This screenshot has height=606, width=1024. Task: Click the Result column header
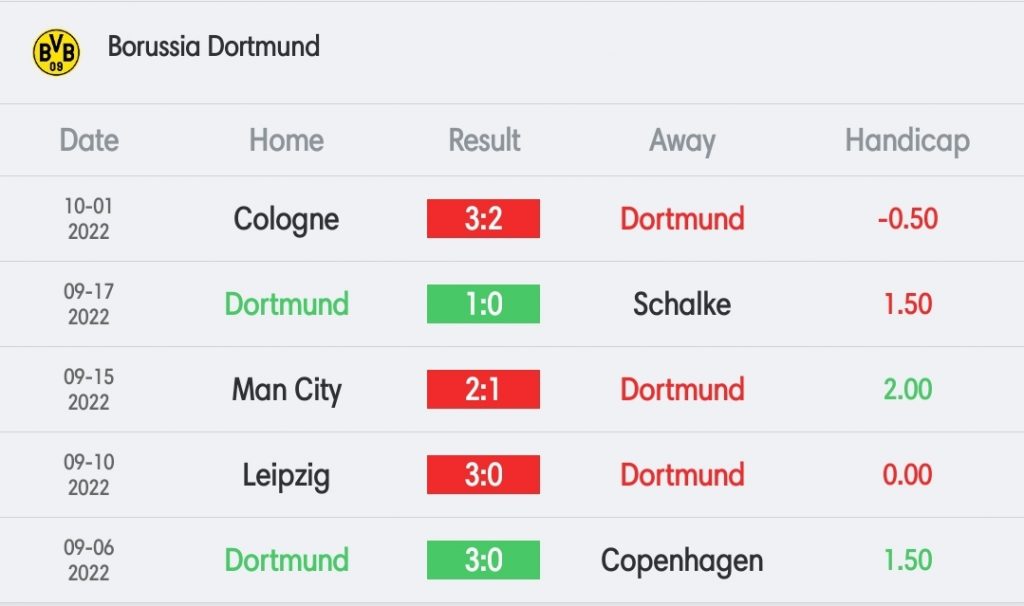pyautogui.click(x=484, y=140)
